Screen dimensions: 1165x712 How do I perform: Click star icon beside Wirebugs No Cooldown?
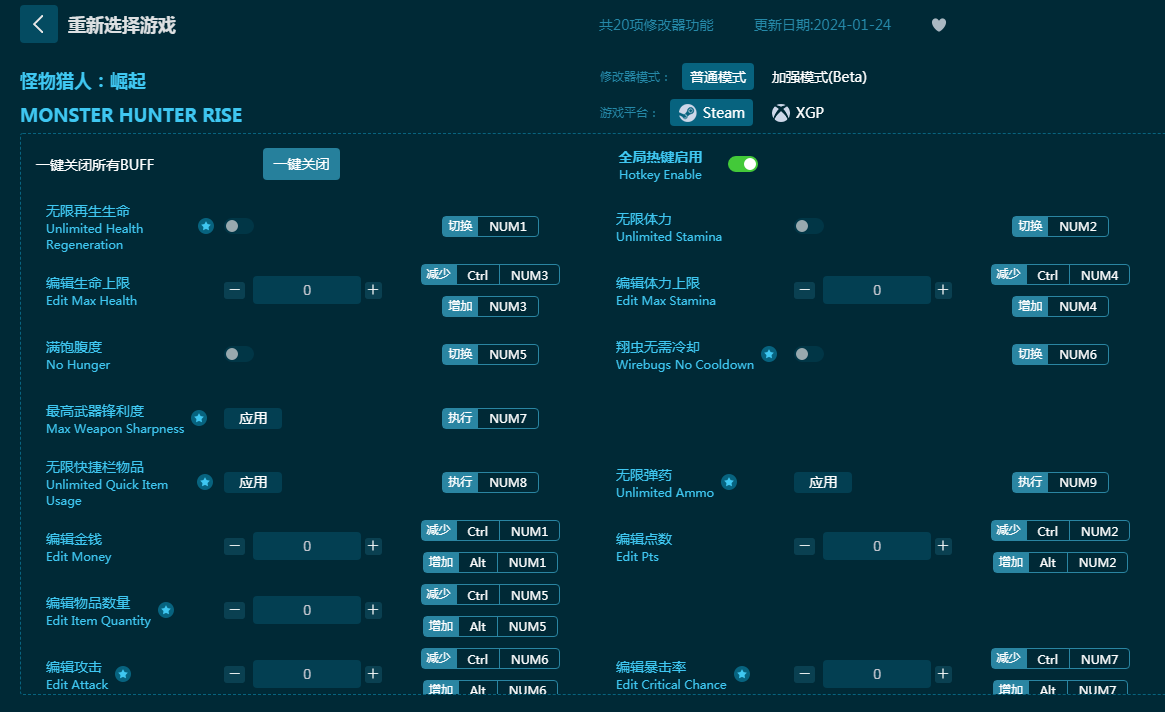(769, 354)
